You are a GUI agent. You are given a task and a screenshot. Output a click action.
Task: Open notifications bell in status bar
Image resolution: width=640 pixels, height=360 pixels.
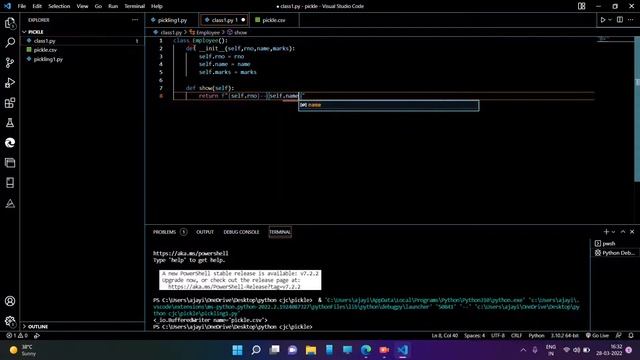point(631,336)
